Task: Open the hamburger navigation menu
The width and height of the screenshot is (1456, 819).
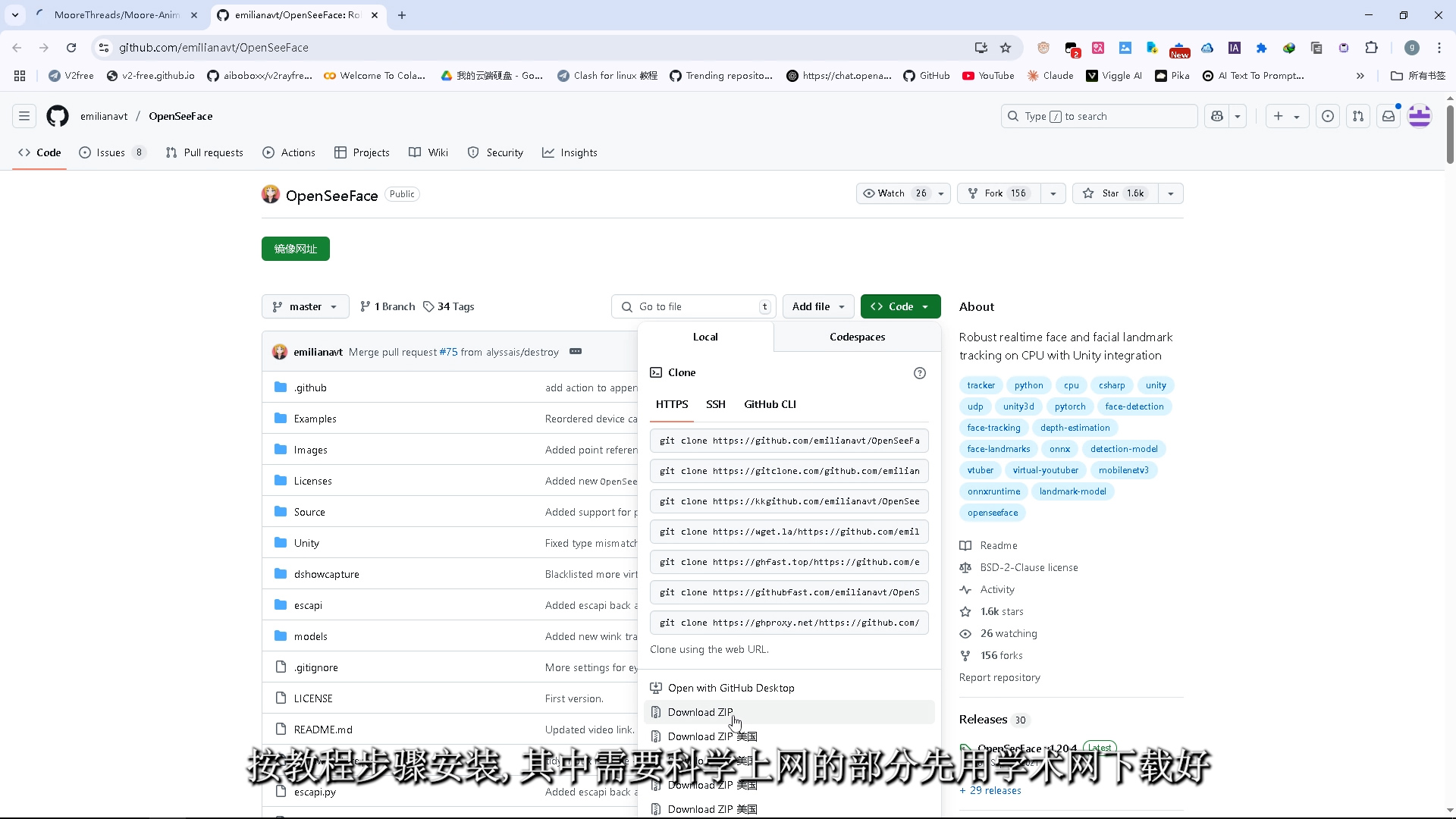Action: [24, 116]
